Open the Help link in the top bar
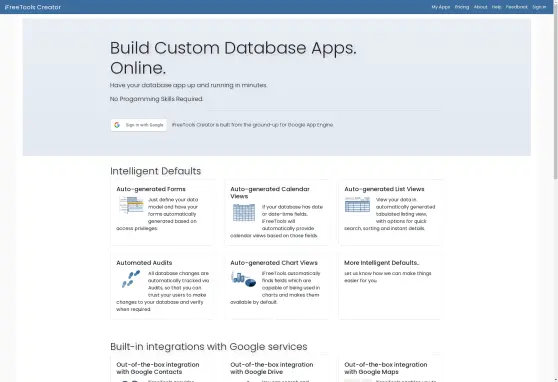The height and width of the screenshot is (382, 558). tap(496, 7)
